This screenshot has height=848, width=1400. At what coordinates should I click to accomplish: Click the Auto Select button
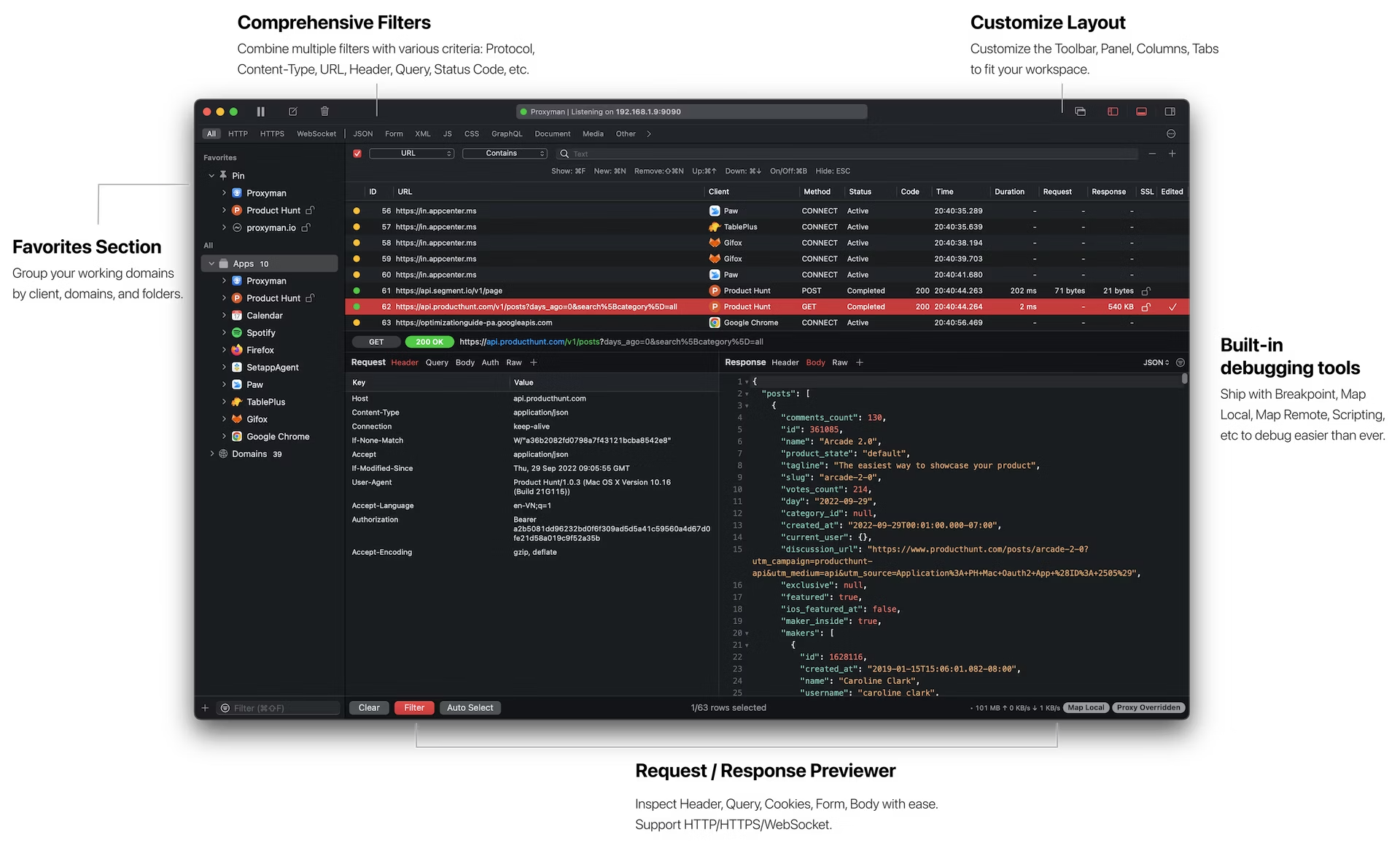(x=470, y=707)
